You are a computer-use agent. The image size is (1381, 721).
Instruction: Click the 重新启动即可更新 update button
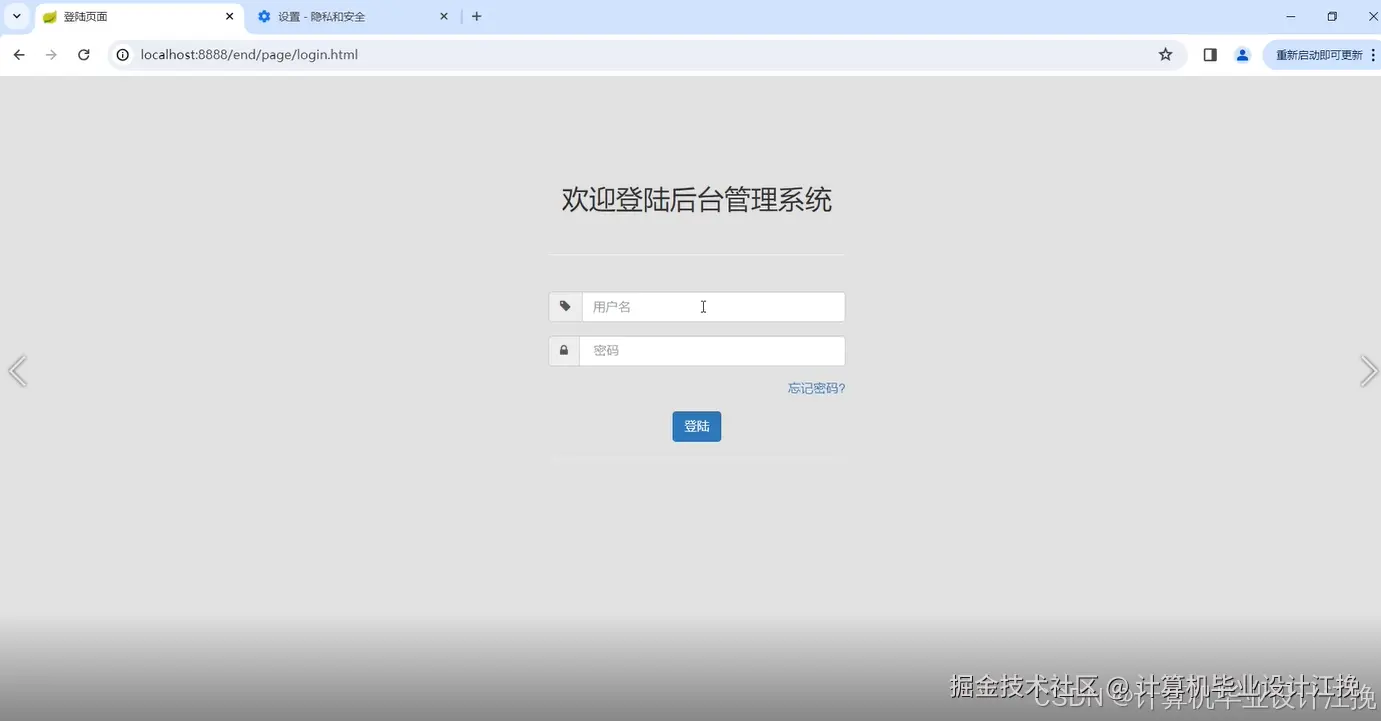pos(1320,55)
